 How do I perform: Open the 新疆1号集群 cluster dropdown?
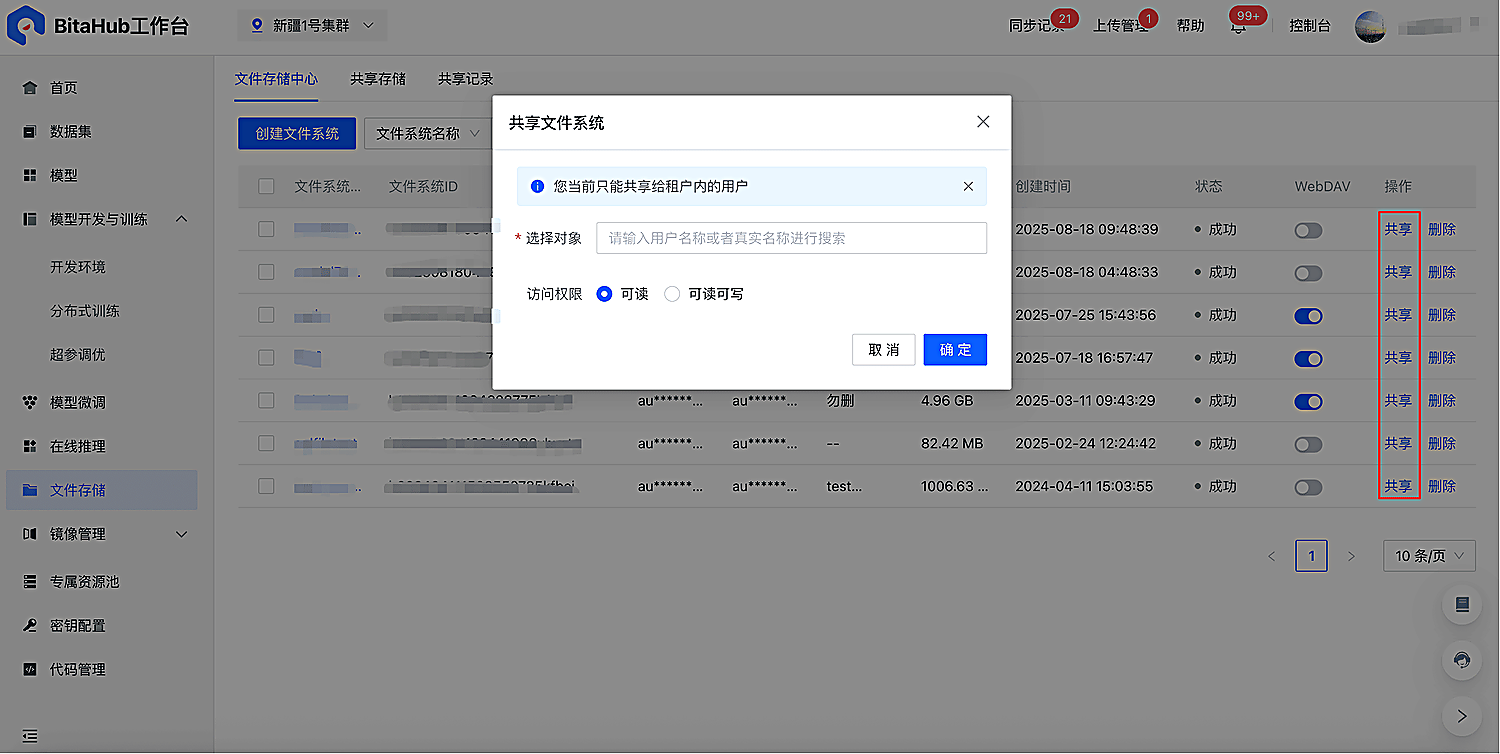coord(312,26)
